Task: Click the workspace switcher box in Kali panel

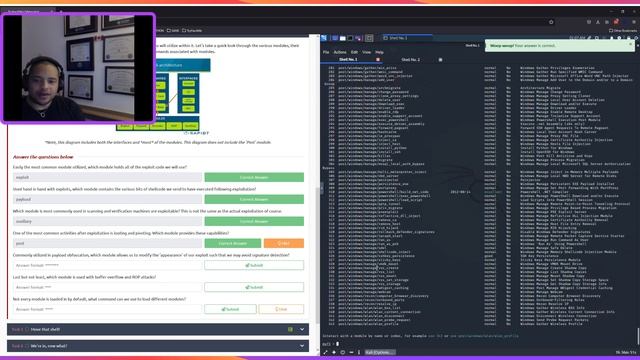Action: point(369,38)
